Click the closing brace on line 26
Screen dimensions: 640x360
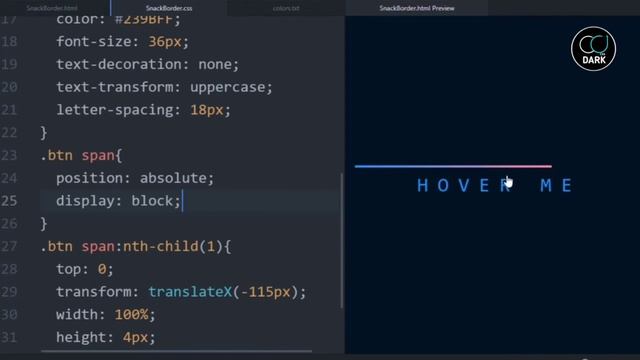click(x=44, y=224)
